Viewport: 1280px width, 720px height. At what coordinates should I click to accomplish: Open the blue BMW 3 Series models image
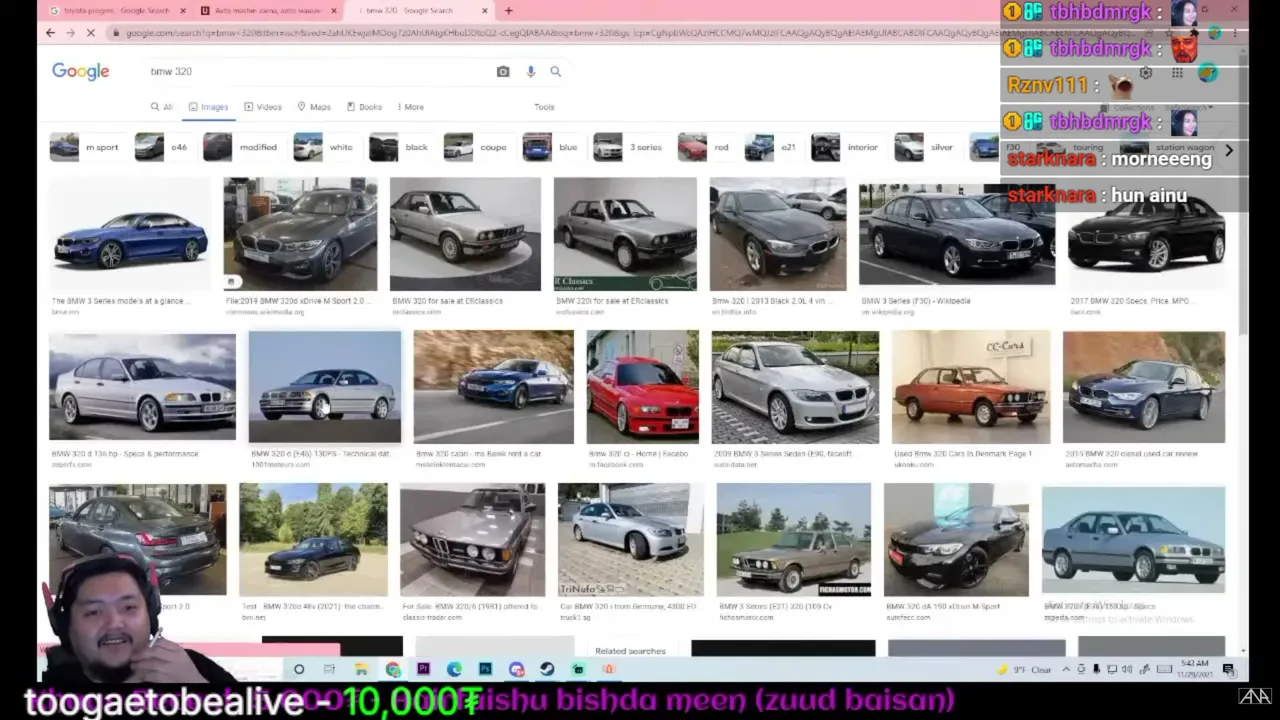(130, 236)
